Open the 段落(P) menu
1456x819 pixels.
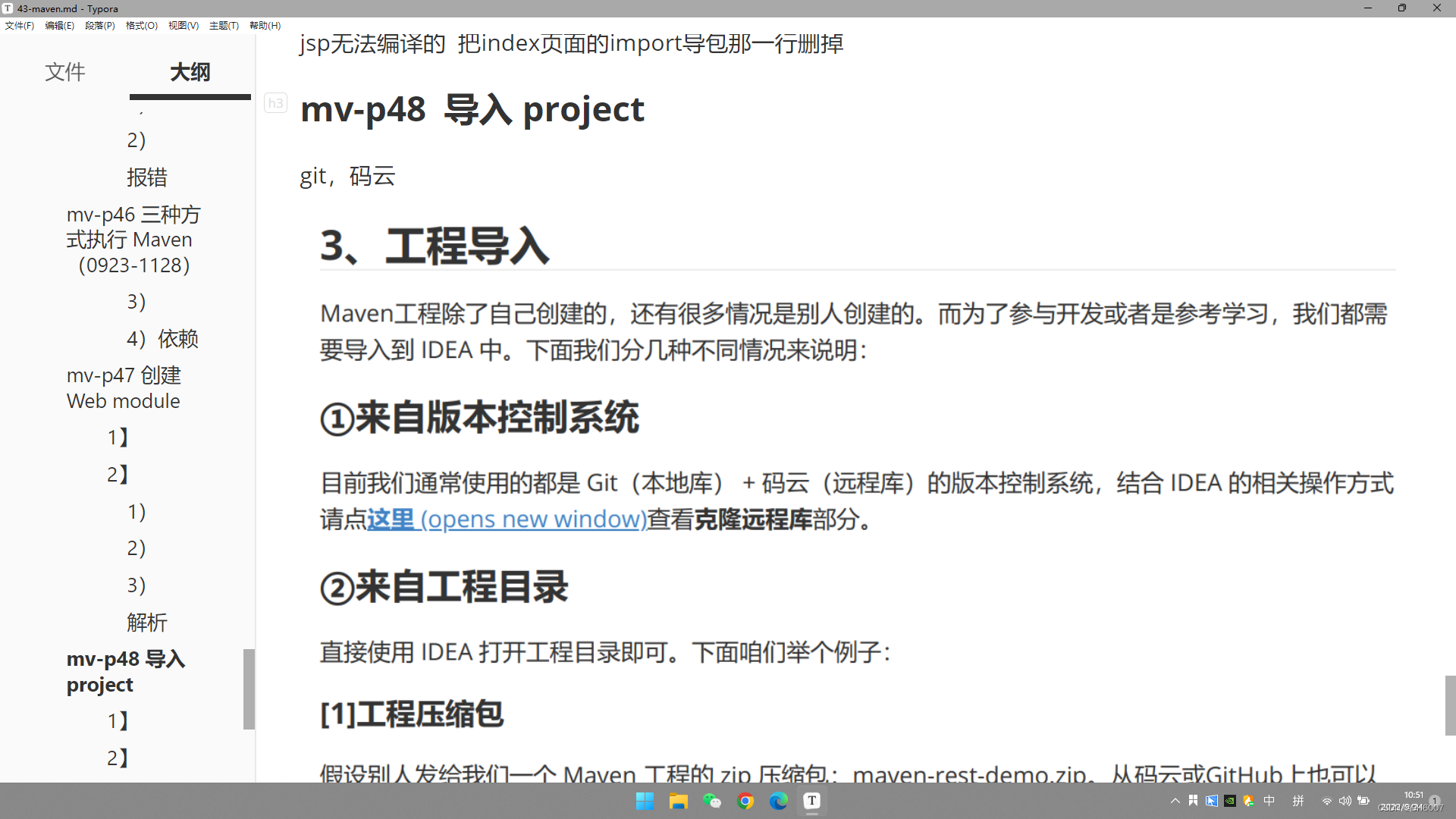tap(100, 25)
